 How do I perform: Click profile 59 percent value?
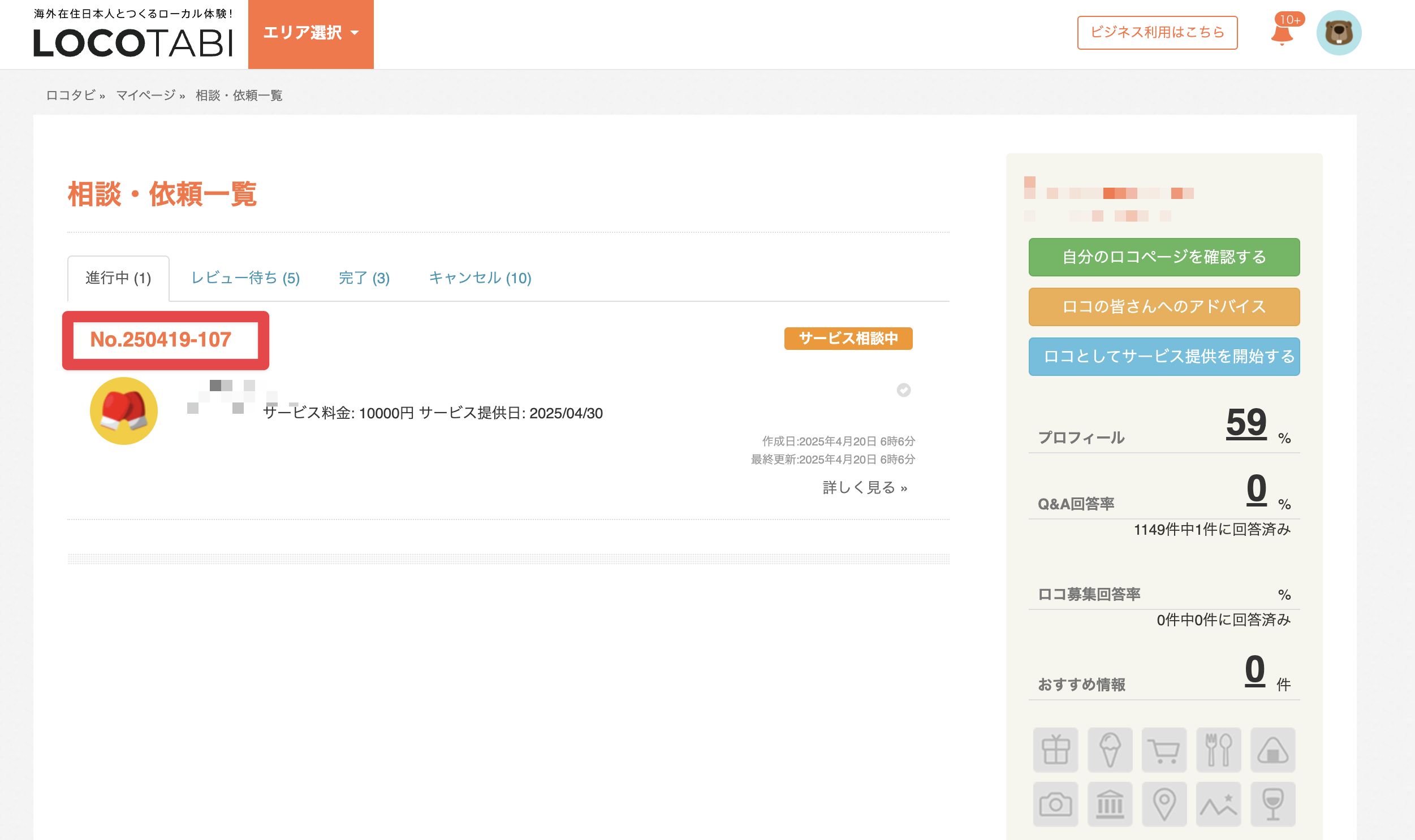[1245, 423]
